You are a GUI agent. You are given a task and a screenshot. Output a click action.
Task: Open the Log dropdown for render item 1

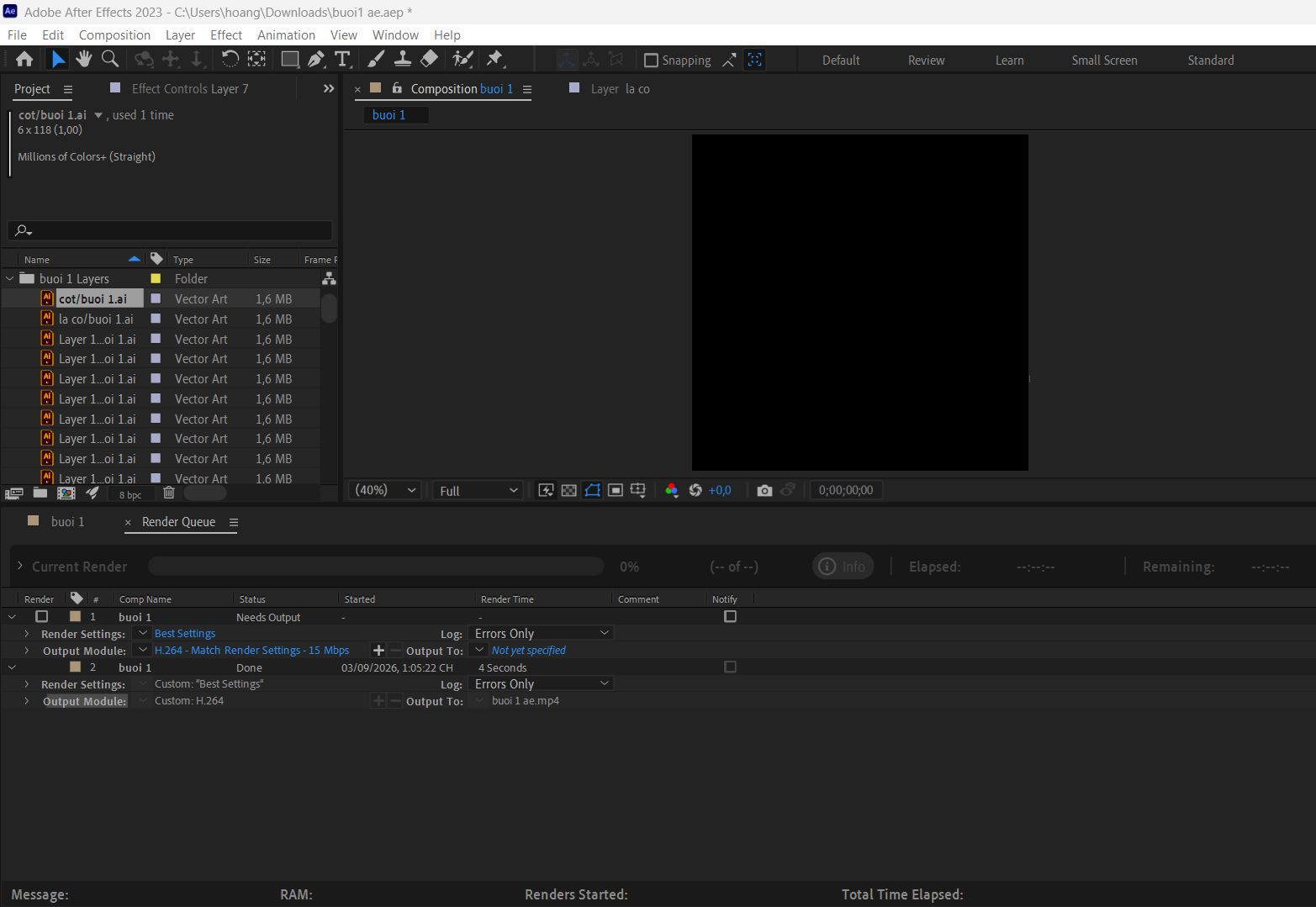point(541,633)
